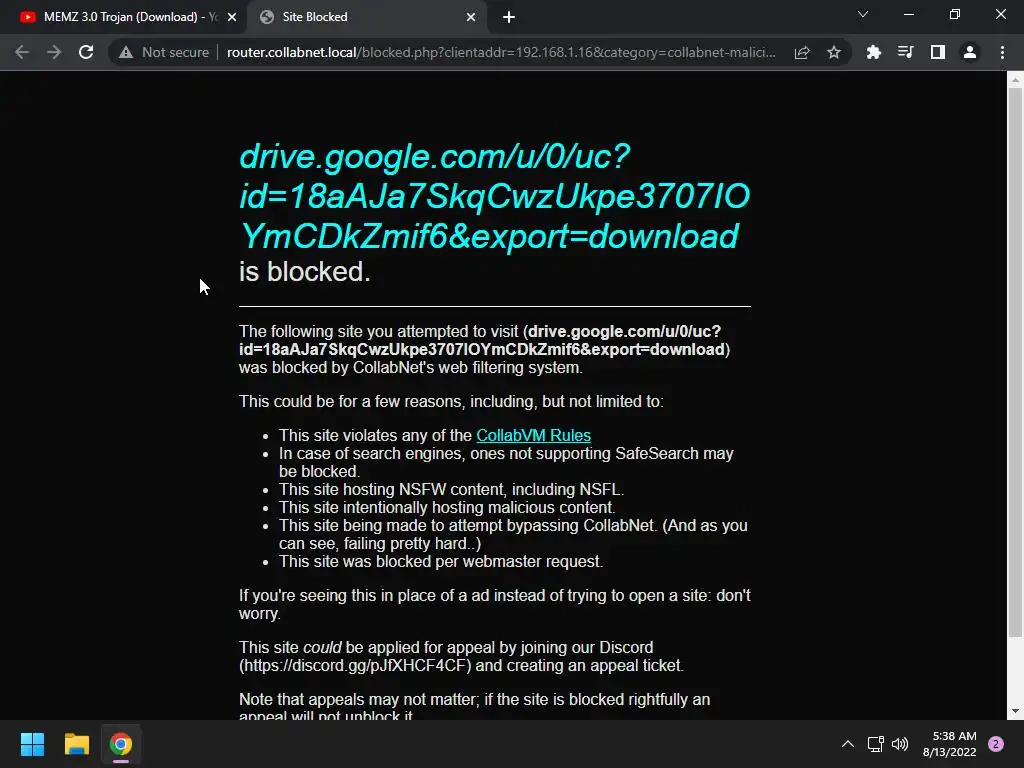Click the Discord invite URL text
Image resolution: width=1024 pixels, height=768 pixels.
[355, 665]
